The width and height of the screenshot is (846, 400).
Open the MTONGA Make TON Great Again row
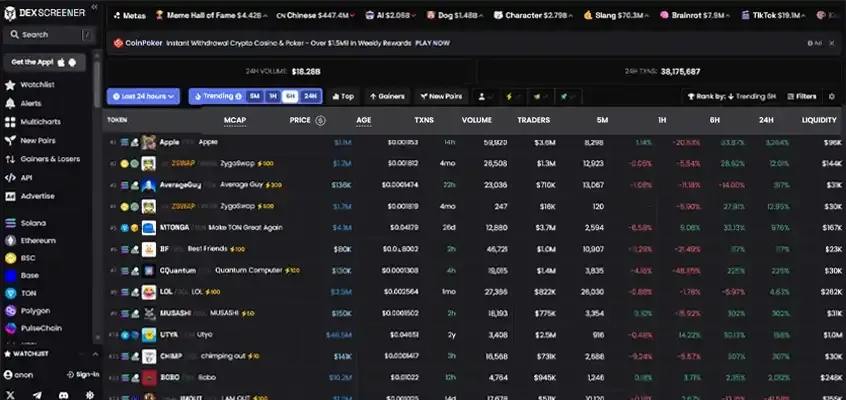[474, 228]
